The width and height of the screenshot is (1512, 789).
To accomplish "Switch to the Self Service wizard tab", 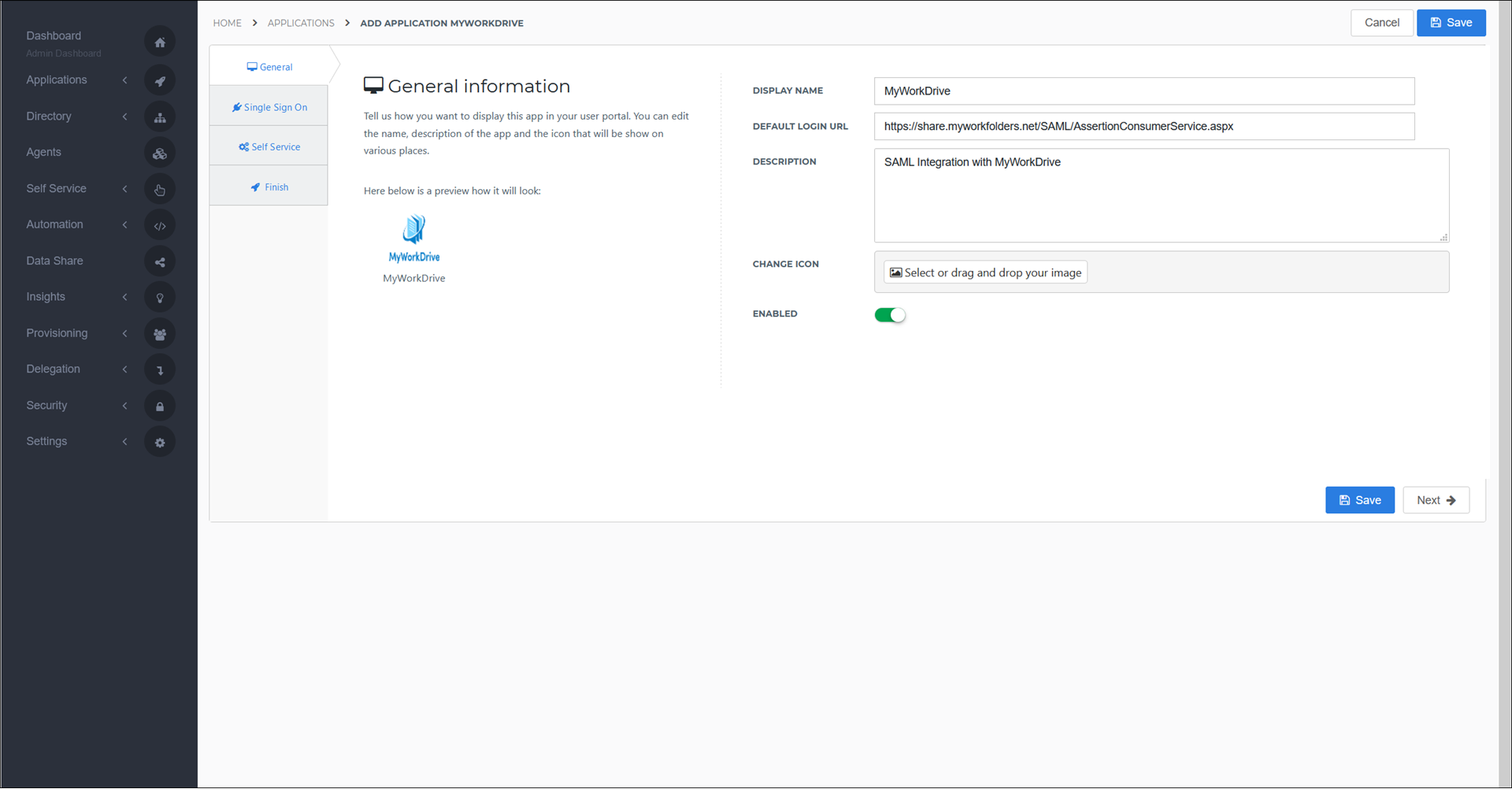I will point(269,147).
